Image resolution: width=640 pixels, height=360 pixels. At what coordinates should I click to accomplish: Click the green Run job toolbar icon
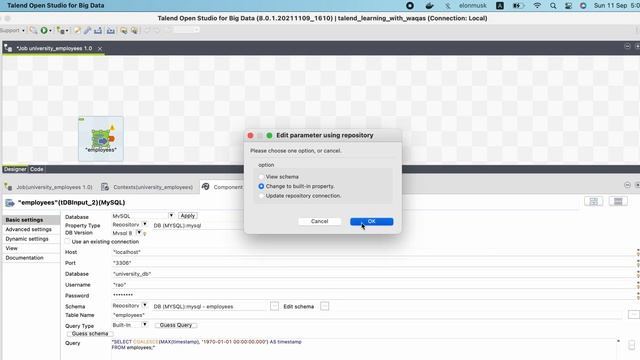point(44,30)
